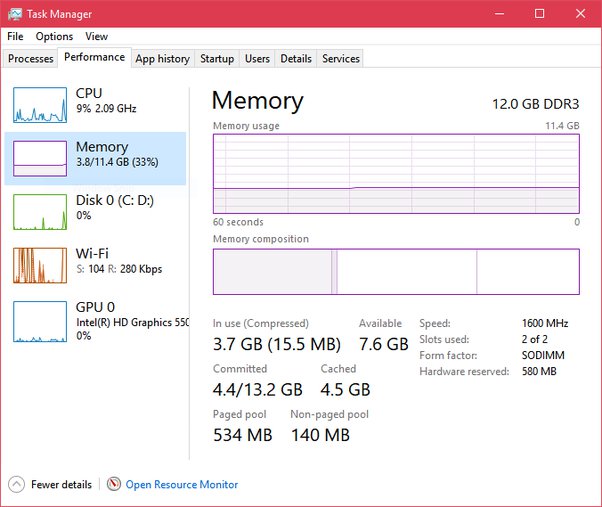Click the Memory usage graph
The image size is (602, 507).
396,174
